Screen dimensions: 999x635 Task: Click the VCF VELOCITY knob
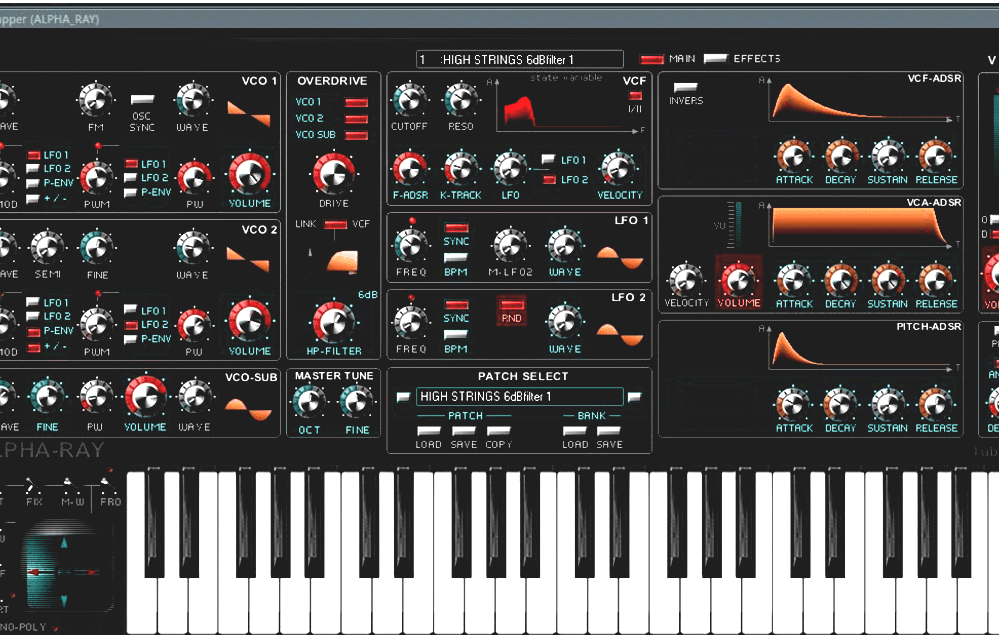618,168
